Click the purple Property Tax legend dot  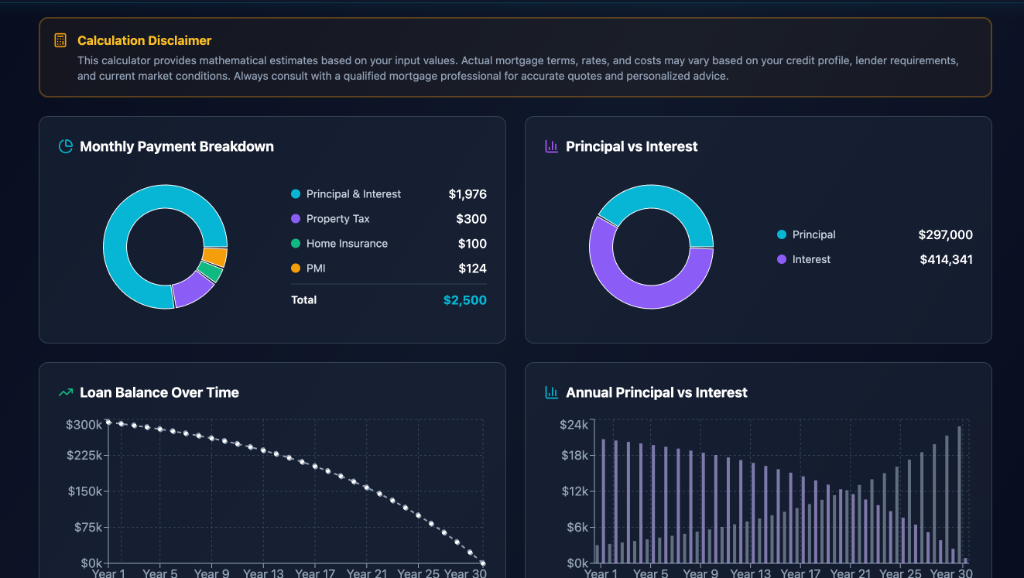295,219
